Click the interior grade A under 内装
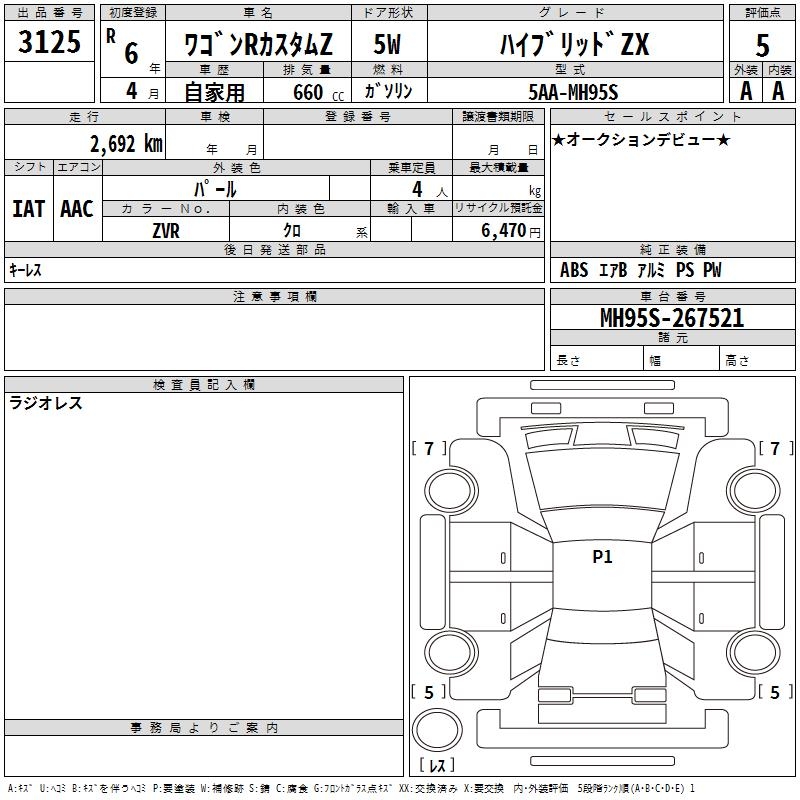Image resolution: width=800 pixels, height=800 pixels. click(x=778, y=90)
